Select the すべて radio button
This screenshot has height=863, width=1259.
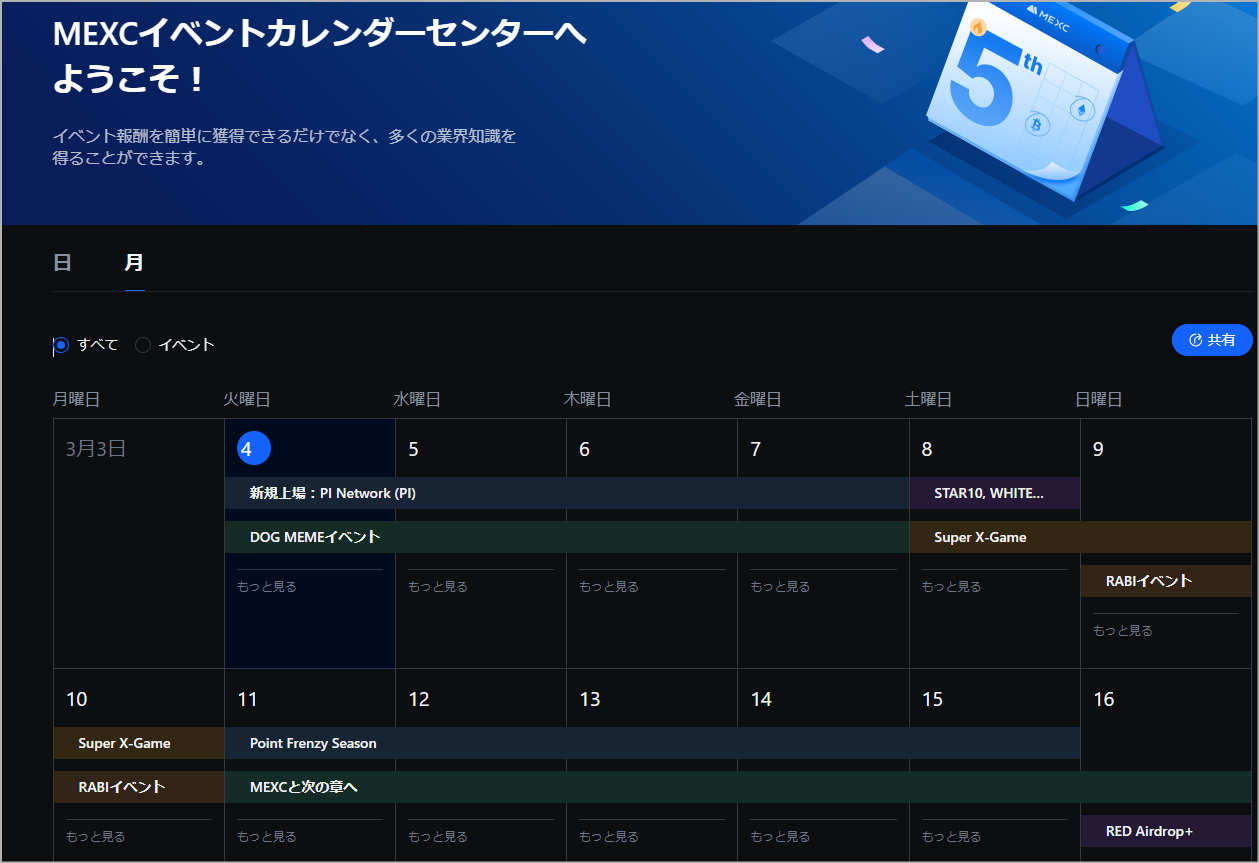61,345
